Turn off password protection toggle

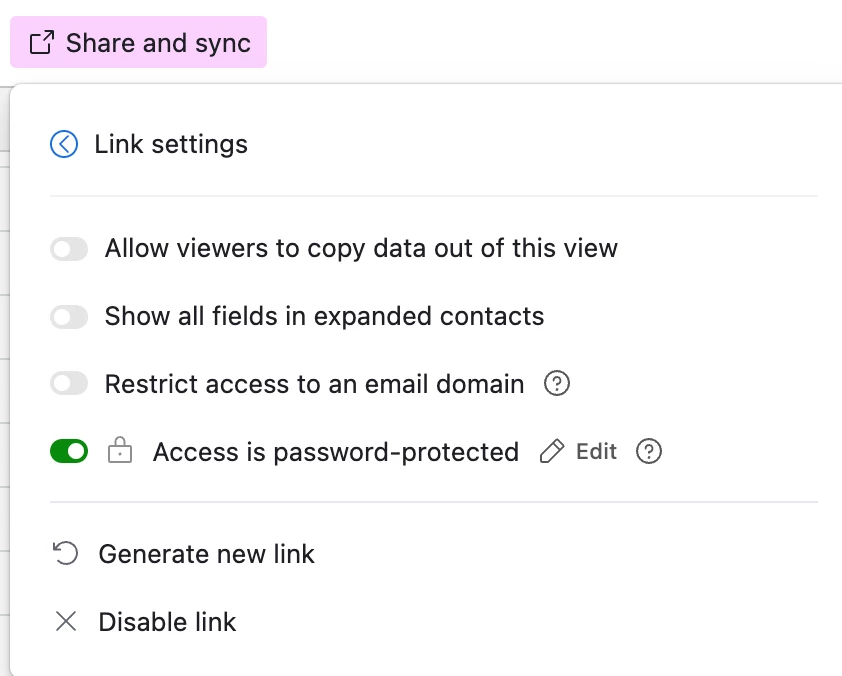point(69,451)
